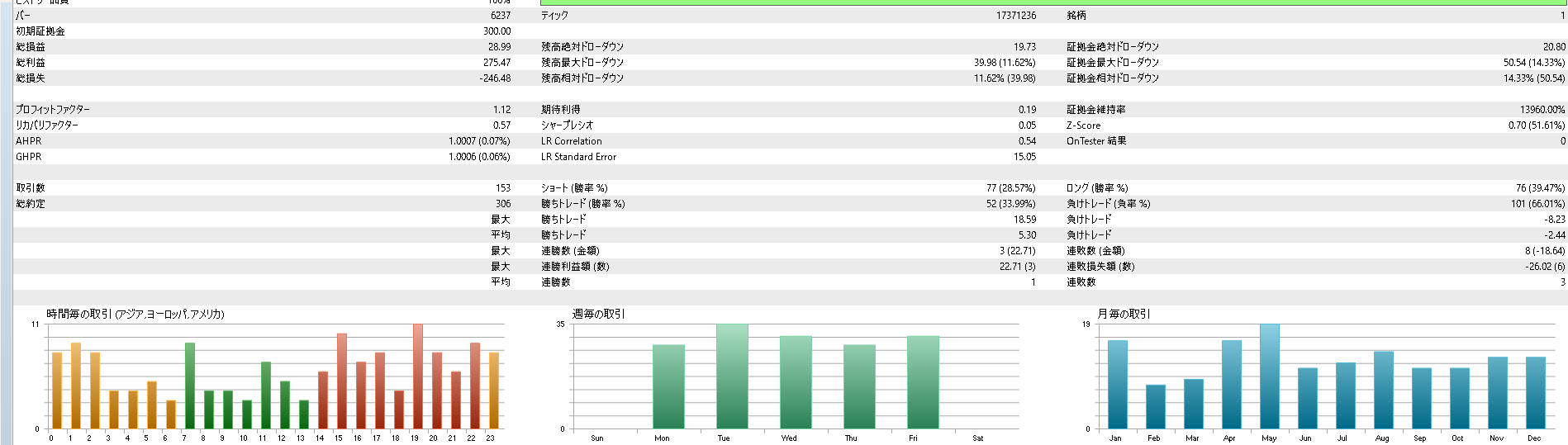This screenshot has width=1568, height=445.
Task: Click the 月毎の取引 chart title
Action: [x=1124, y=314]
